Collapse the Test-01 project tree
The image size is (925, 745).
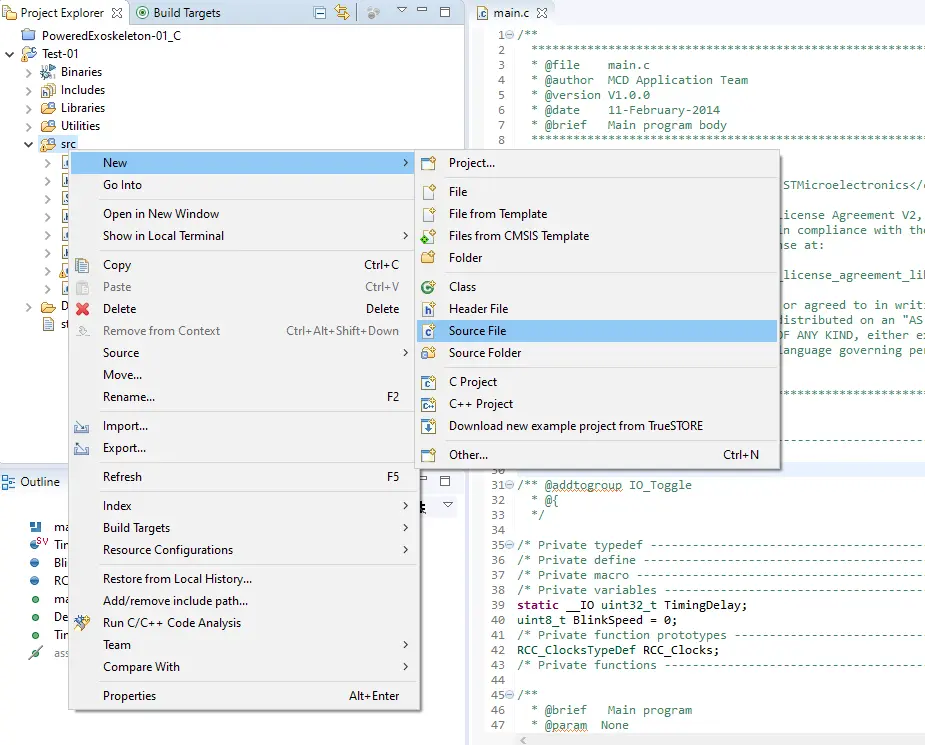pos(9,54)
